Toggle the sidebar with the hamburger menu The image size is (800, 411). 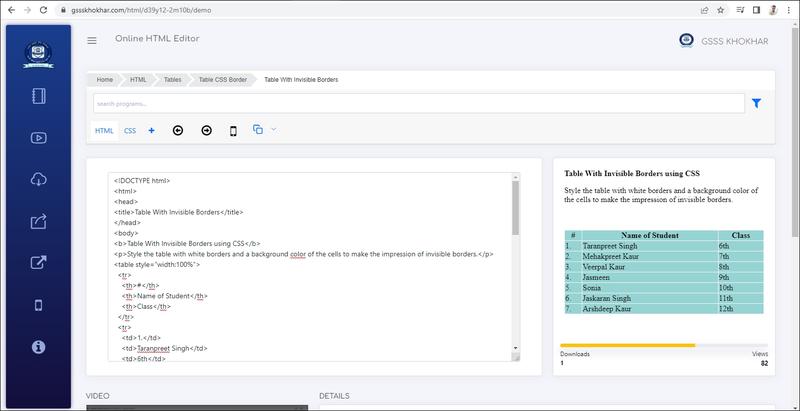[x=92, y=40]
